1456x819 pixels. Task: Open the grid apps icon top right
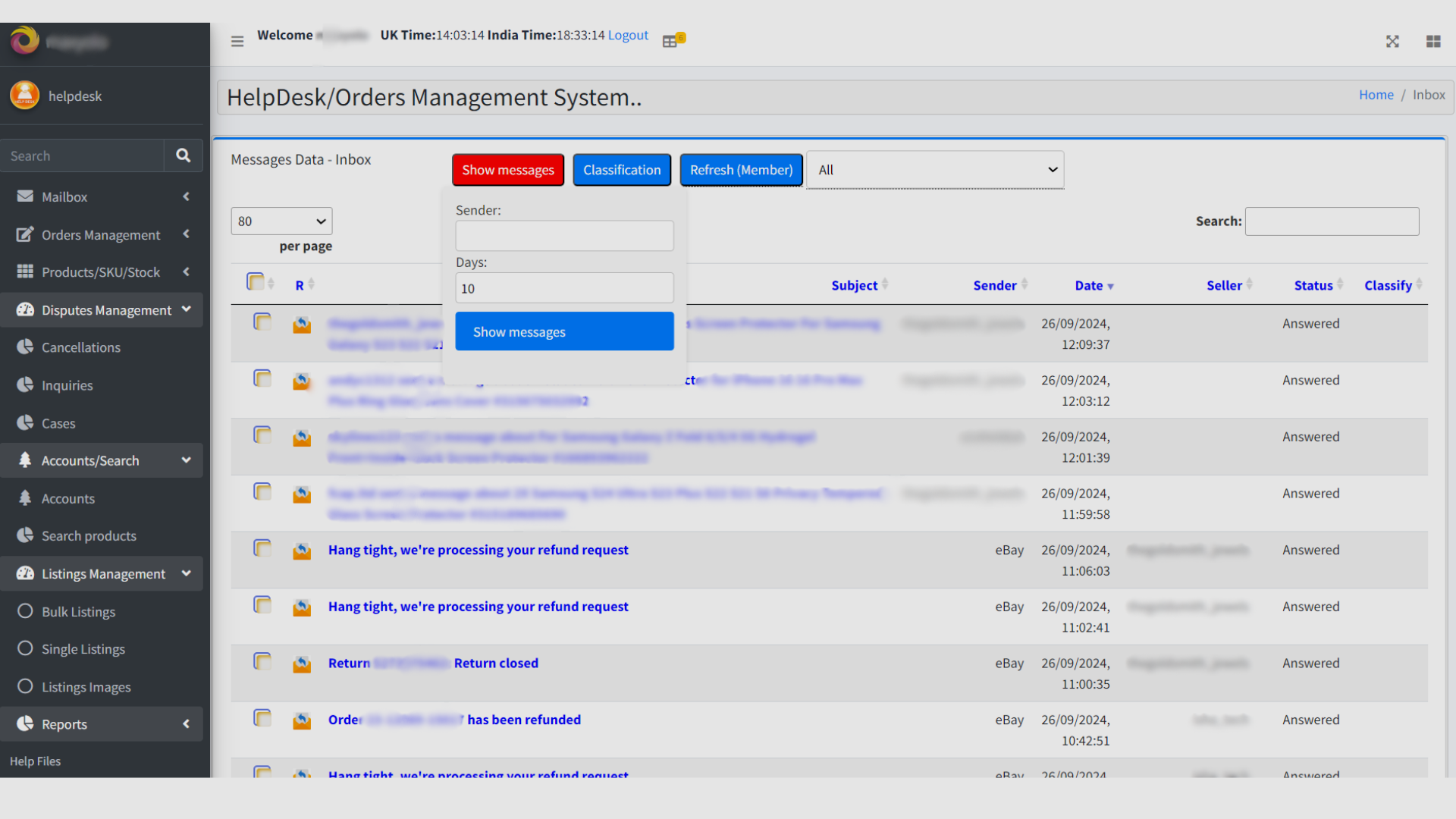click(1432, 42)
